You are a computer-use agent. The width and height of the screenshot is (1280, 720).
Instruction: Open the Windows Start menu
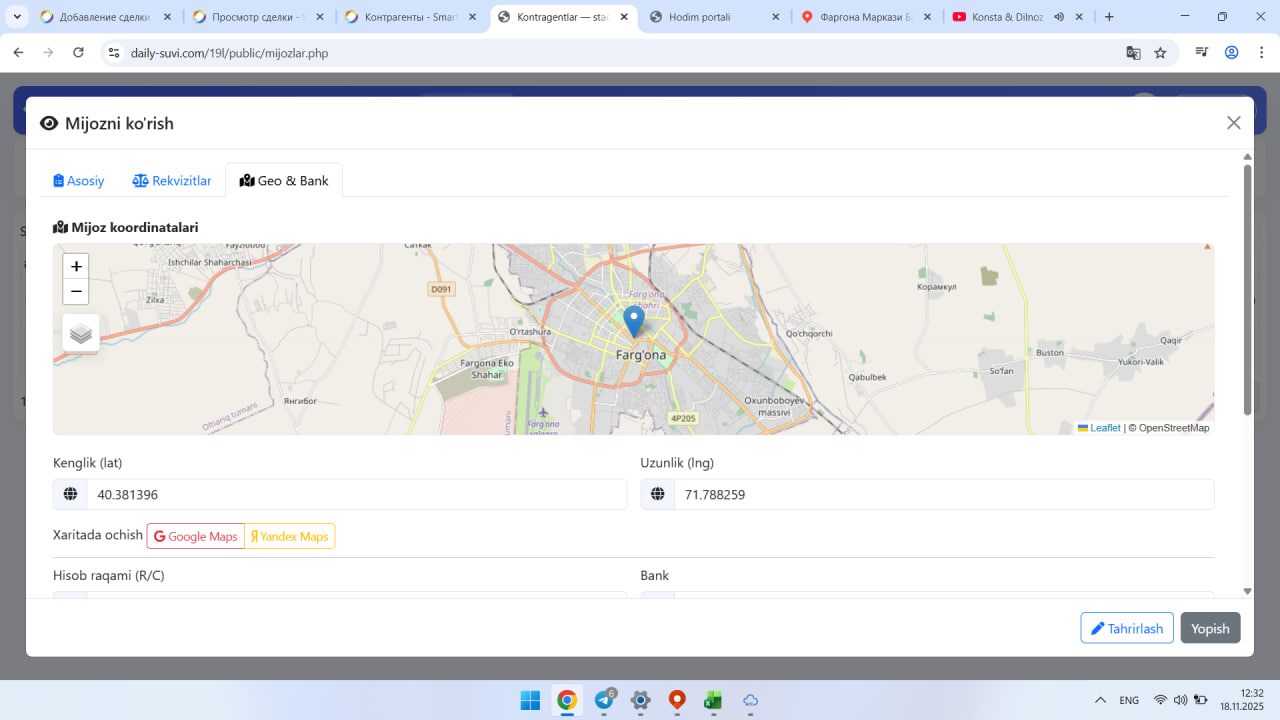click(x=530, y=700)
